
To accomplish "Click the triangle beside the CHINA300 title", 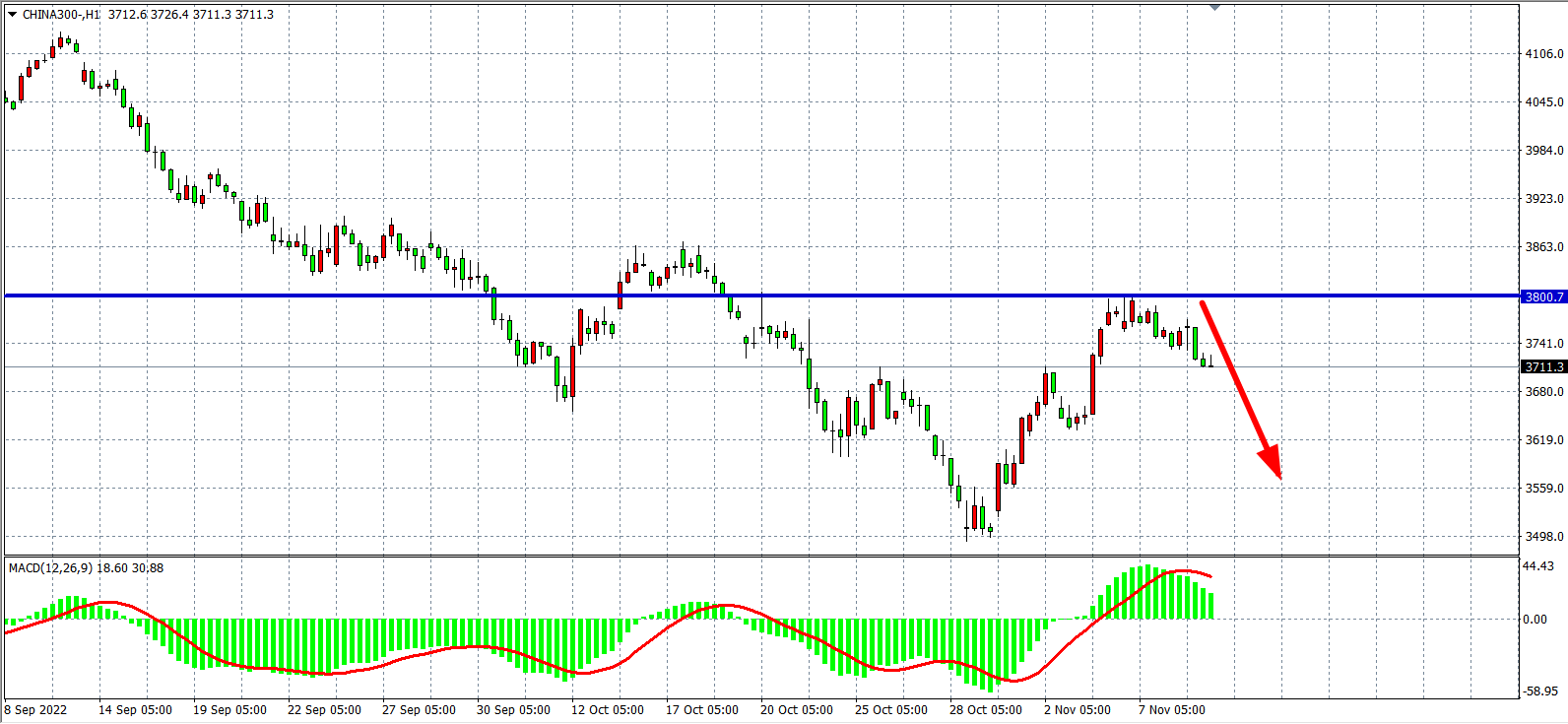I will point(12,15).
